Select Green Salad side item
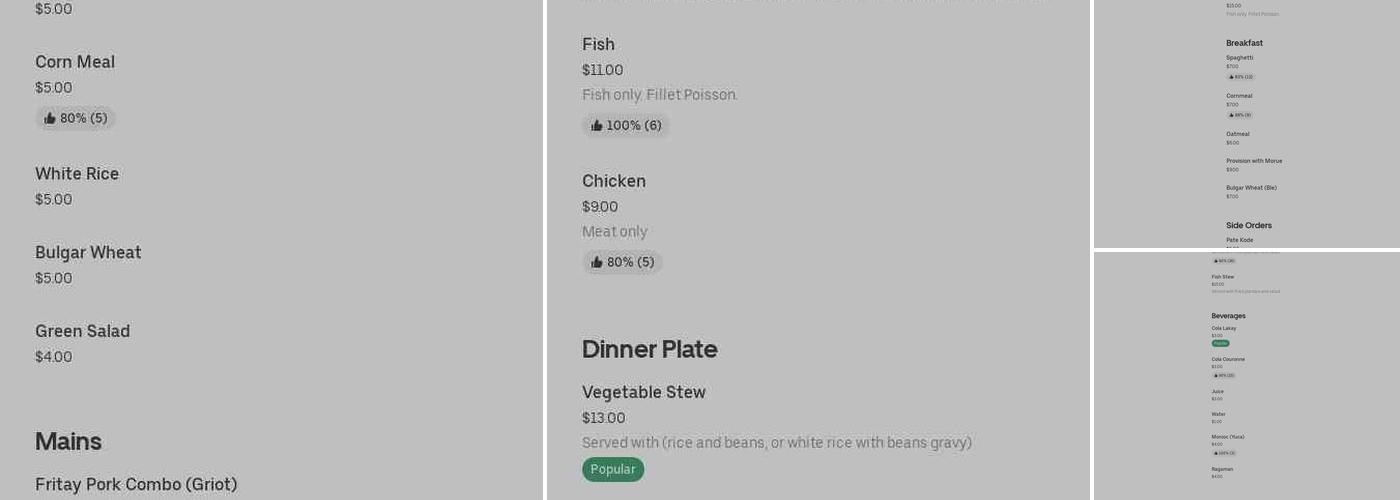This screenshot has width=1400, height=500. click(82, 332)
